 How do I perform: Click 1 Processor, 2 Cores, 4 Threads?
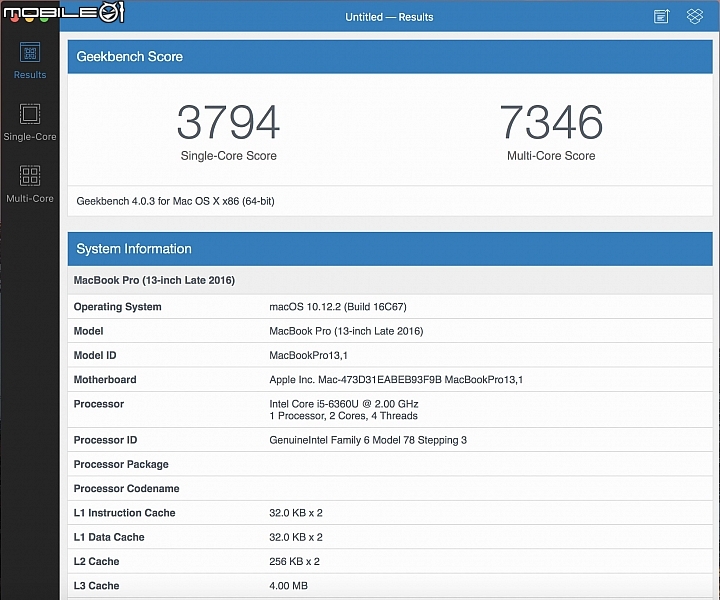tap(343, 416)
